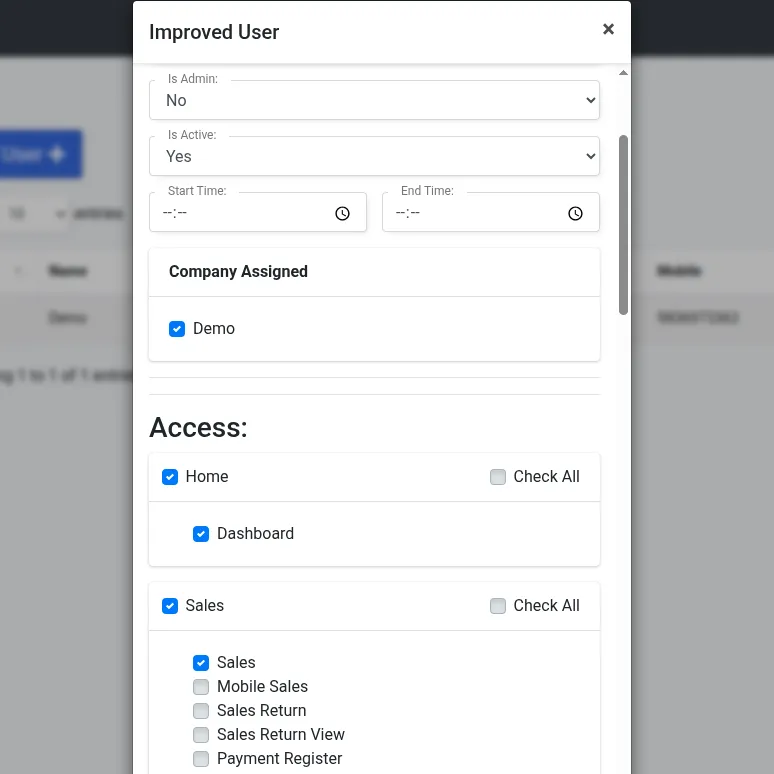Click the scrollbar up arrow
The image size is (774, 774).
(x=623, y=73)
